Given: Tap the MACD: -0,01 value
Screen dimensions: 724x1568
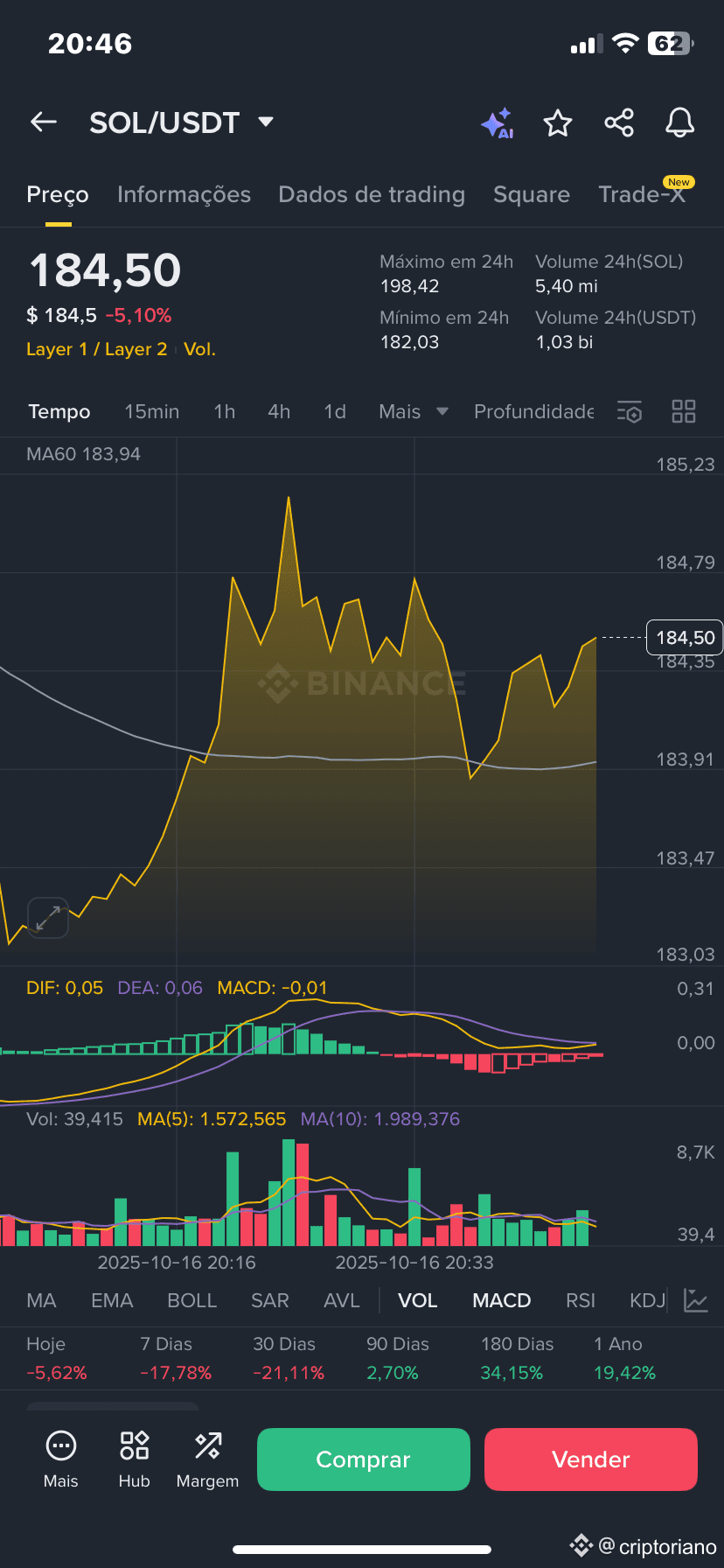Looking at the screenshot, I should click(273, 988).
